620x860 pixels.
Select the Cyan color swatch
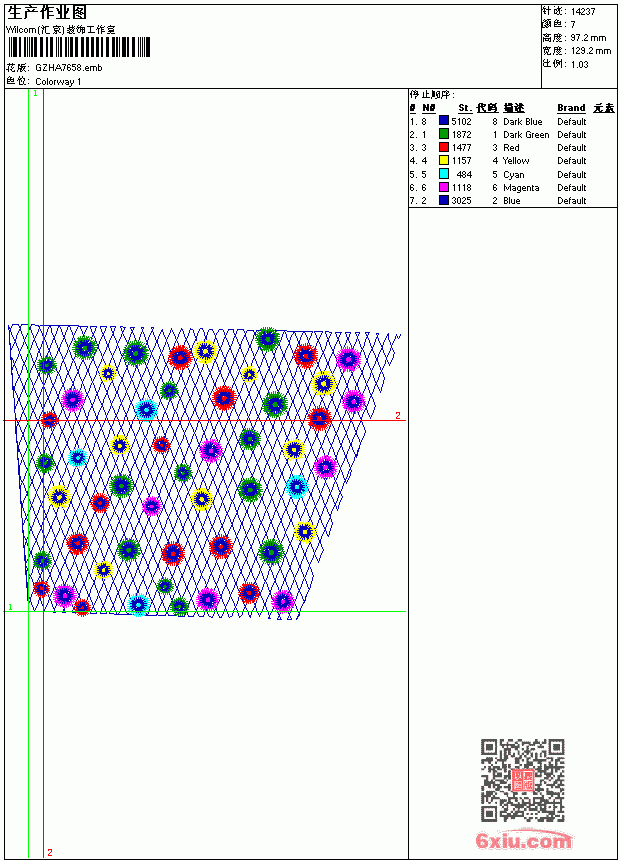(444, 173)
